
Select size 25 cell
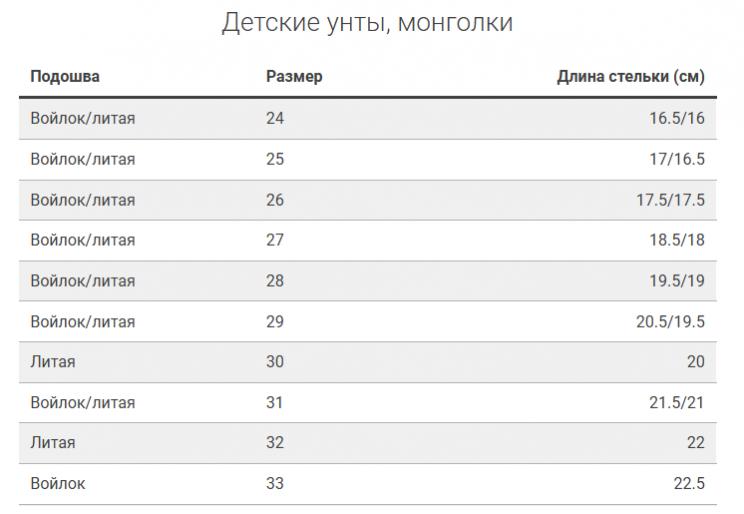tap(275, 159)
